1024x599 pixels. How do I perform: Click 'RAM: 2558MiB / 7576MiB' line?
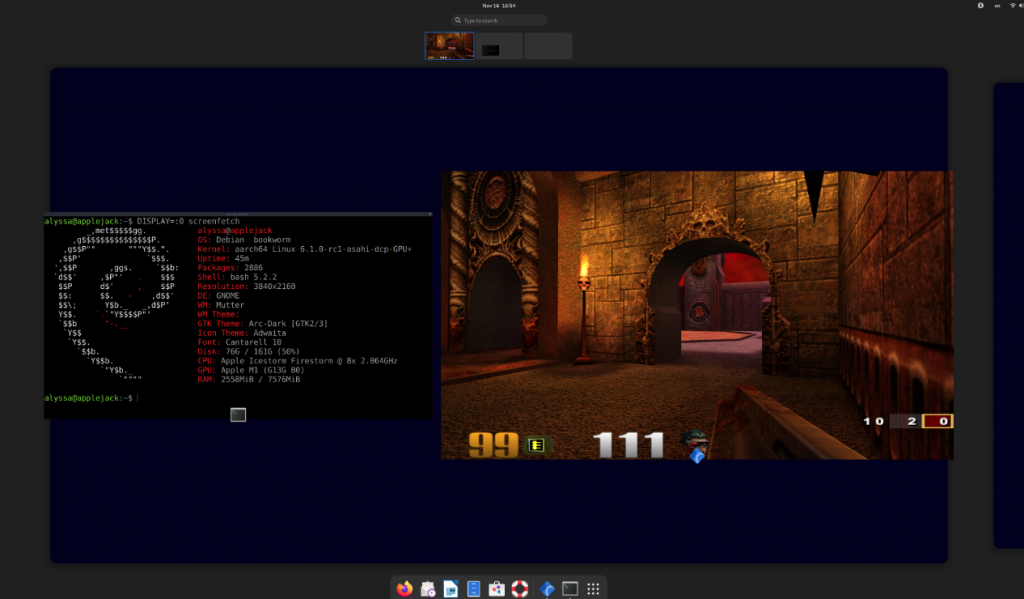[249, 379]
